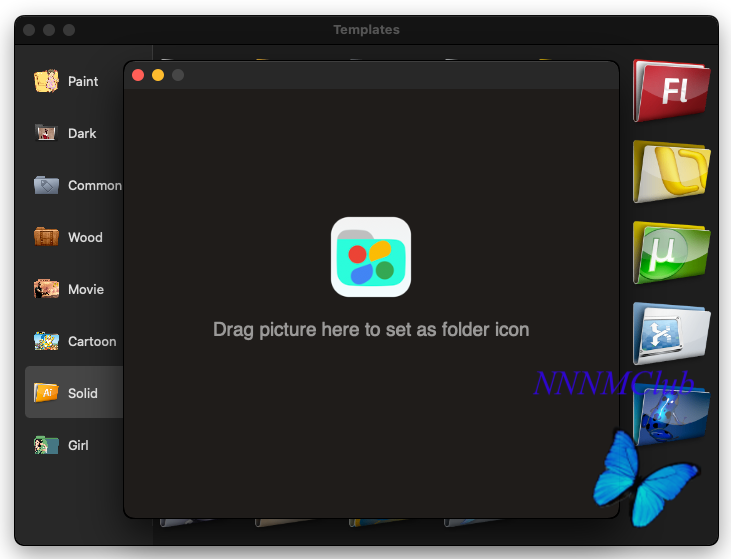Click the Paint folder icon
Screen dimensions: 731x559
coord(46,81)
